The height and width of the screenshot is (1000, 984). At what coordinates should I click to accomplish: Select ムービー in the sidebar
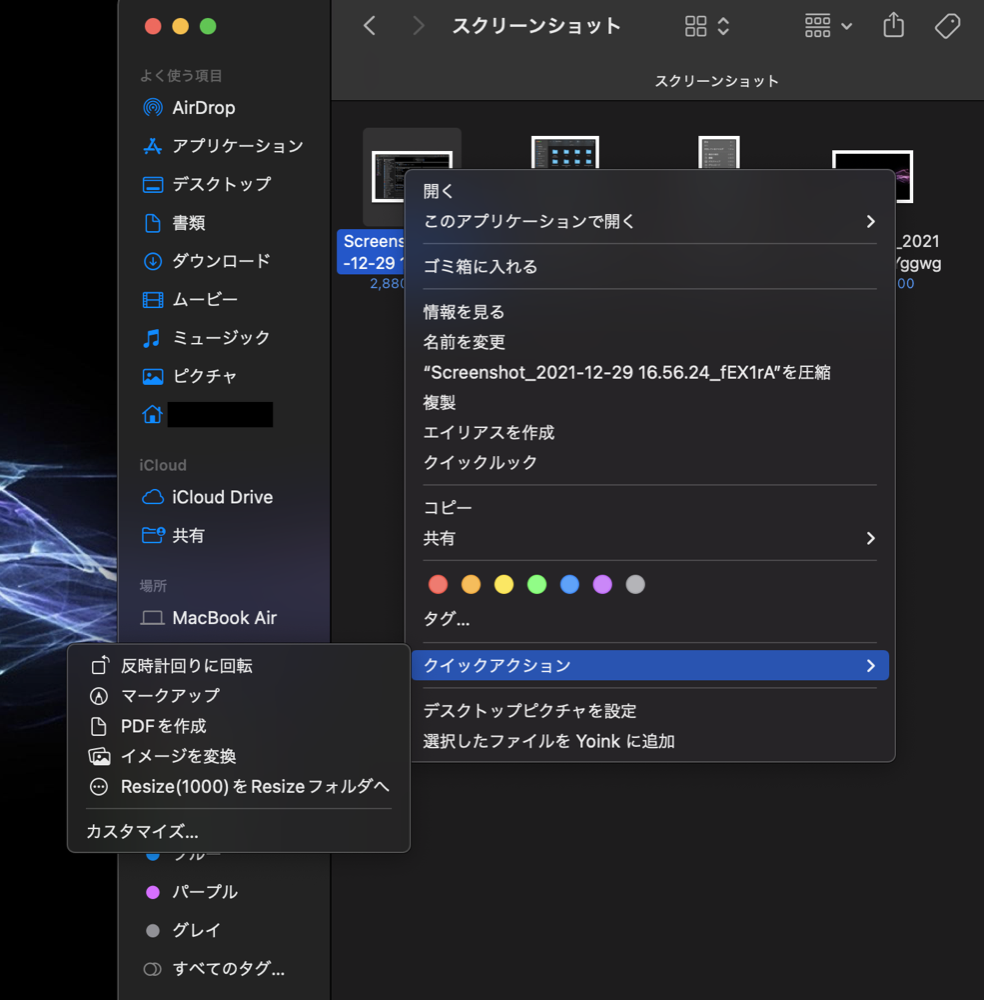click(189, 299)
